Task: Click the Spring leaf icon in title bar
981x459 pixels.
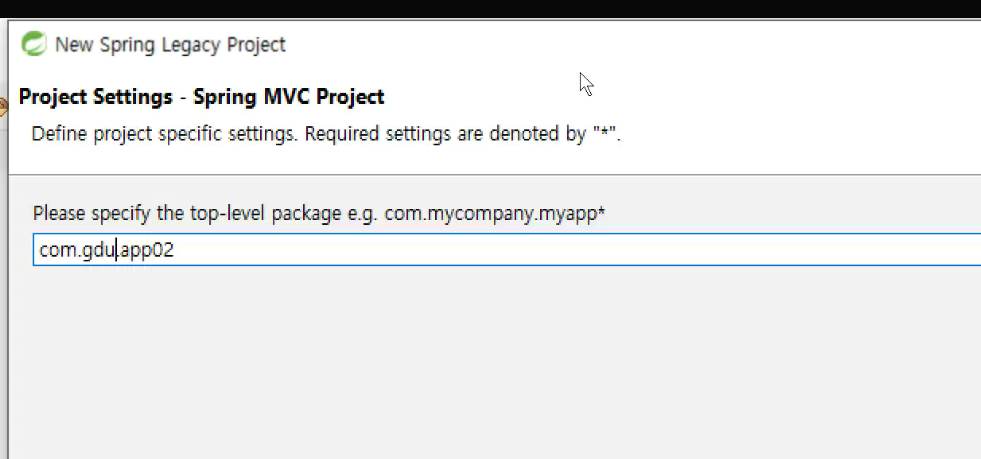Action: pos(33,44)
